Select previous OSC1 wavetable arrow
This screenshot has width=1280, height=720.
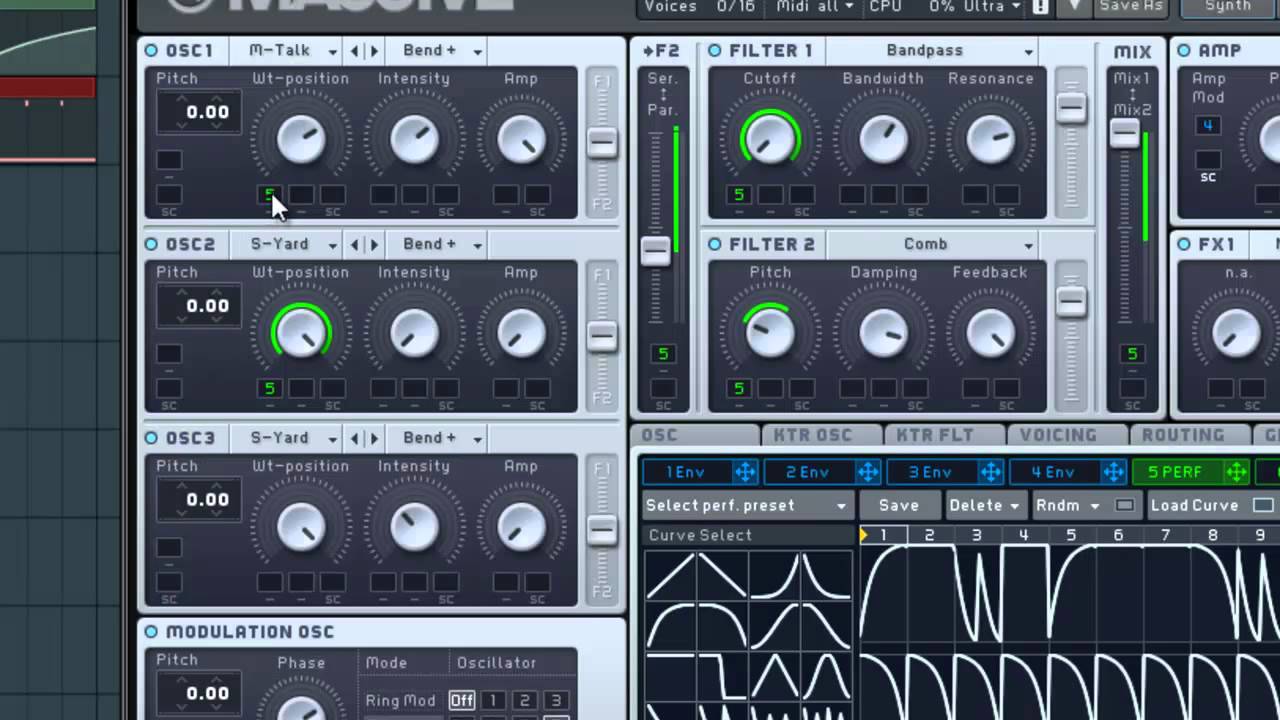point(355,50)
